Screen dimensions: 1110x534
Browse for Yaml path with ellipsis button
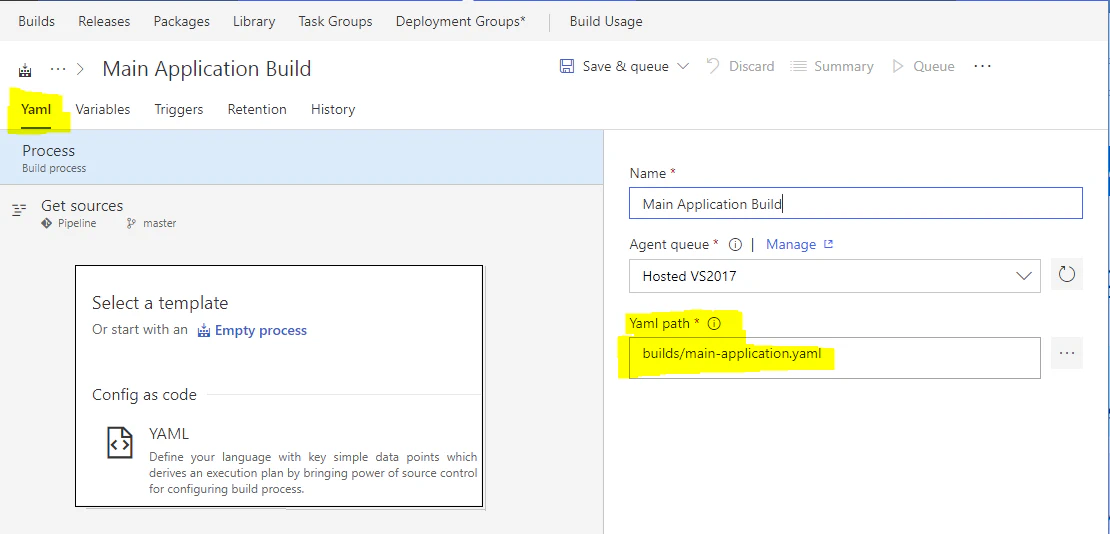(1066, 353)
